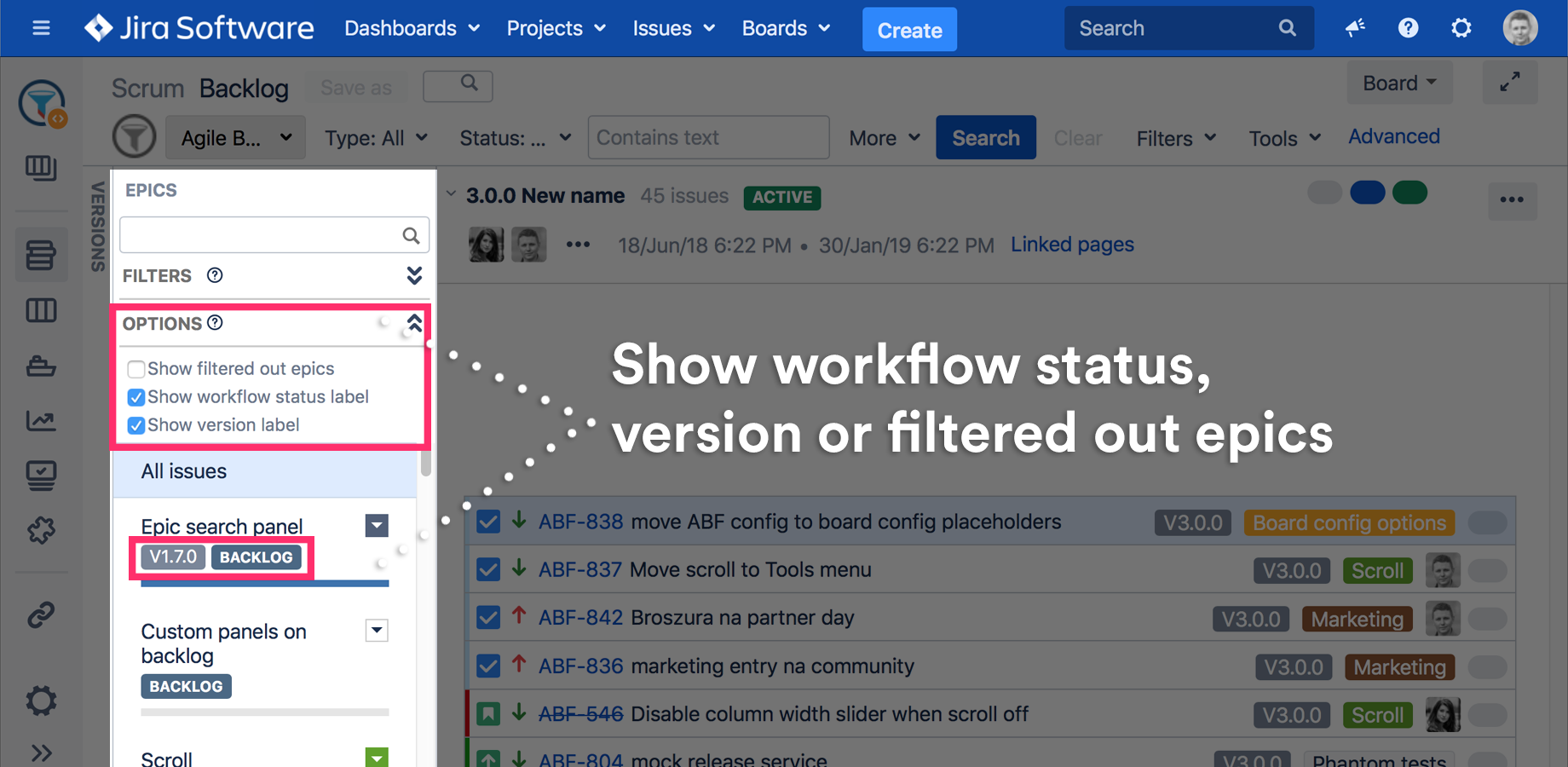Viewport: 1568px width, 767px height.
Task: Expand the FILTERS section chevron
Action: coord(414,275)
